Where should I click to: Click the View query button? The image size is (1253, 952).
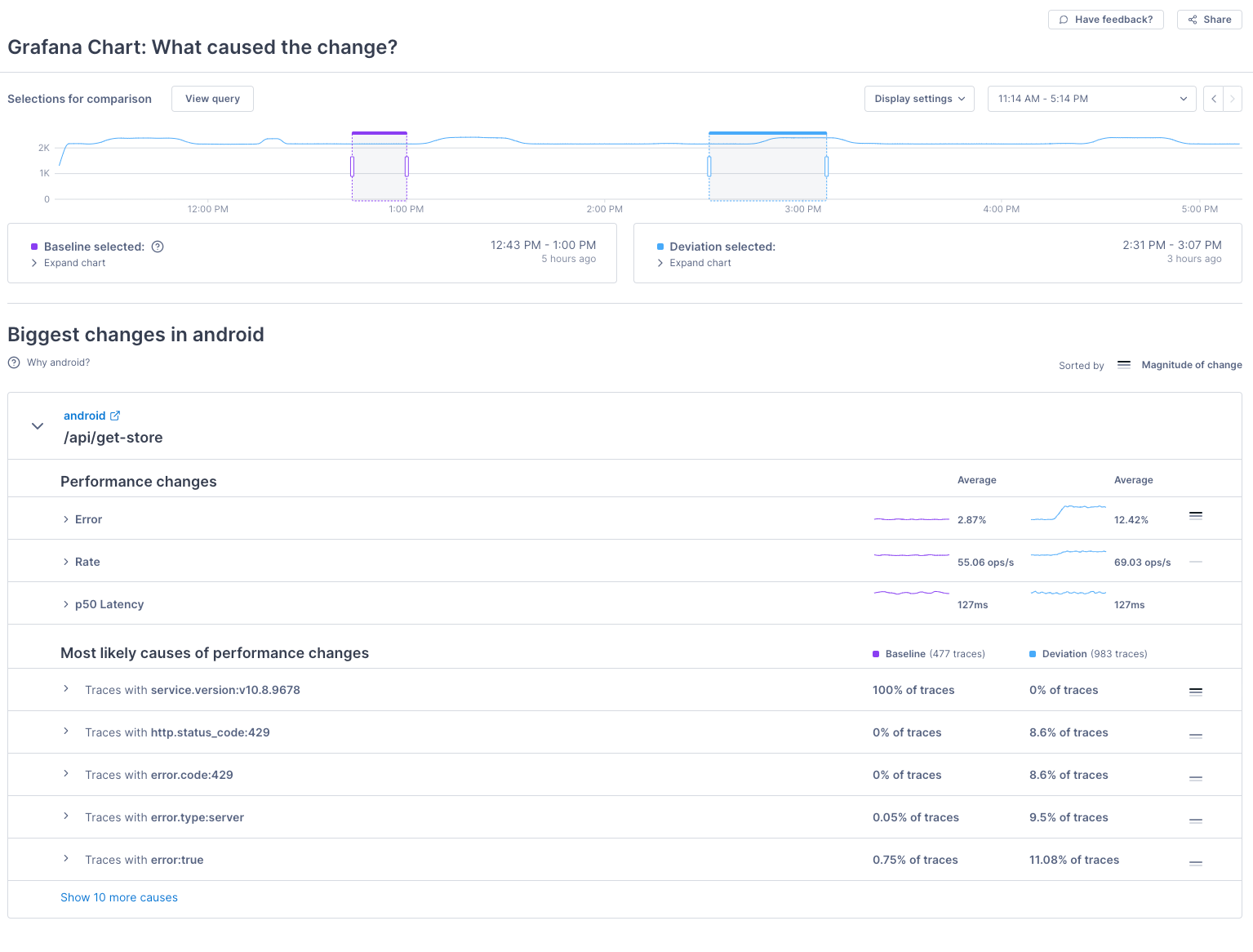click(x=212, y=99)
